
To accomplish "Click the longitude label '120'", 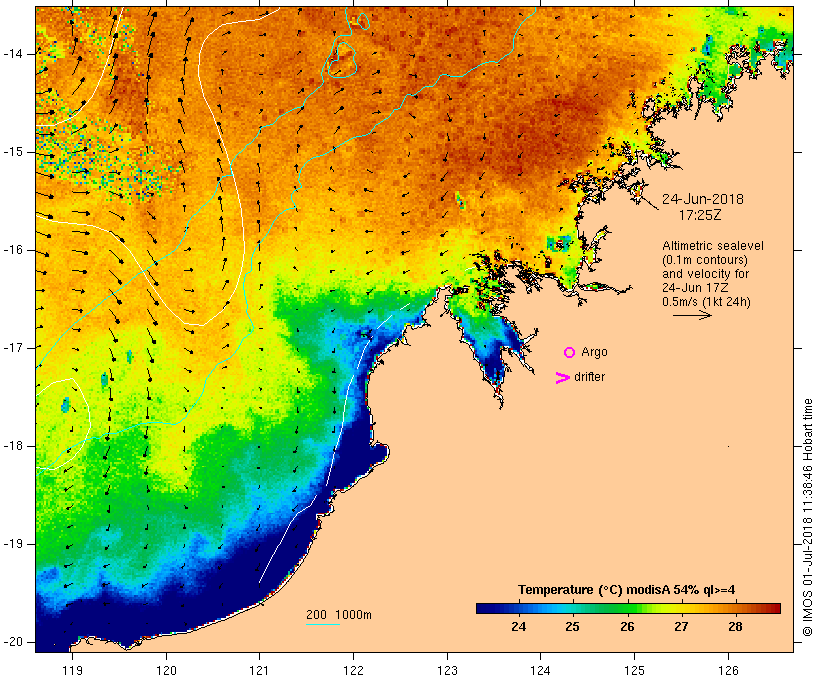I will click(166, 670).
